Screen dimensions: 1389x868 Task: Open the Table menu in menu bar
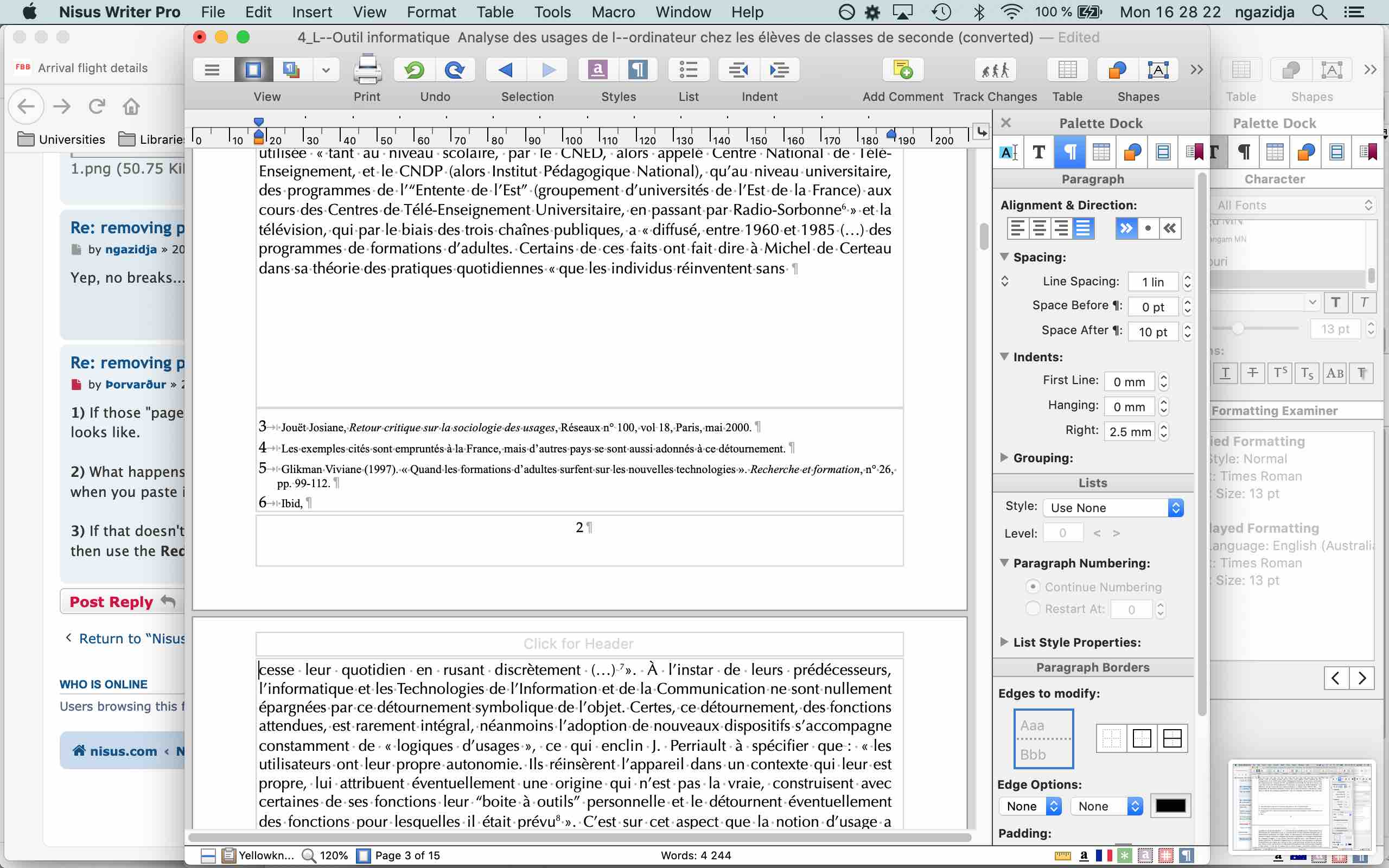pyautogui.click(x=495, y=12)
